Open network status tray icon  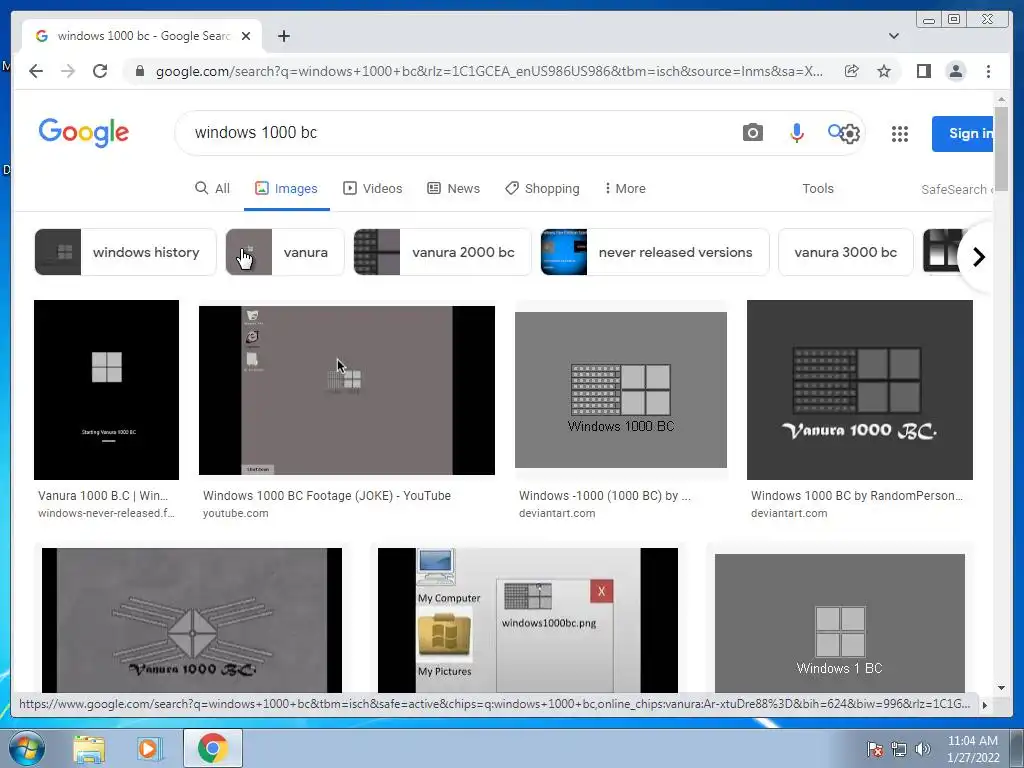899,749
